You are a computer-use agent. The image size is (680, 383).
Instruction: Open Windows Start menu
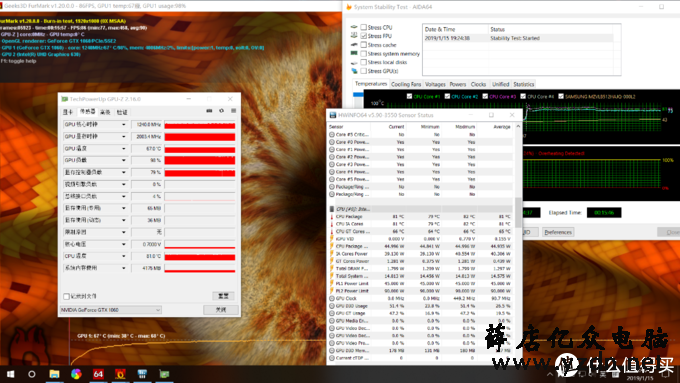tap(10, 374)
